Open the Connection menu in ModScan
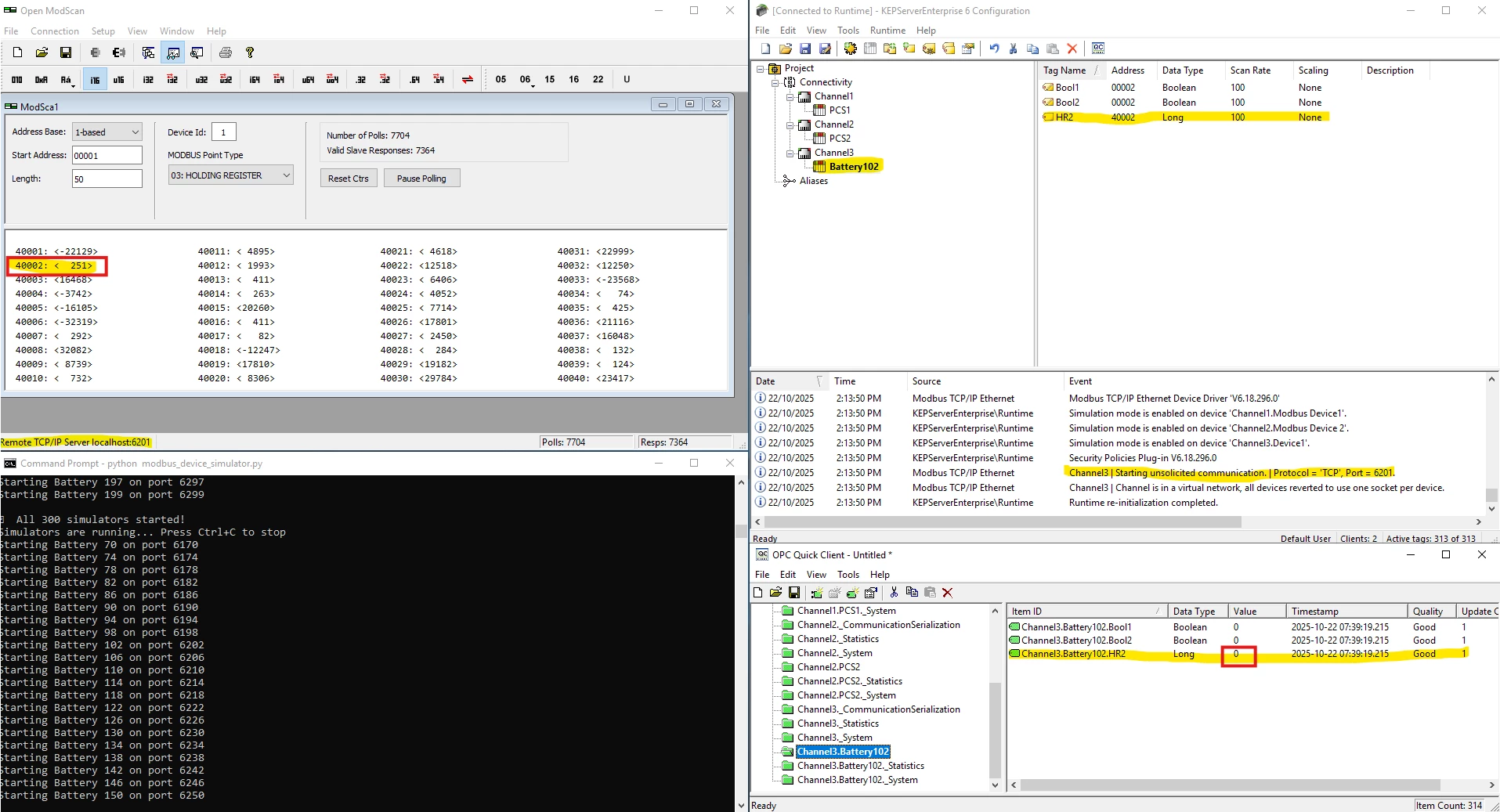Screen dimensions: 1500x812 click(55, 31)
